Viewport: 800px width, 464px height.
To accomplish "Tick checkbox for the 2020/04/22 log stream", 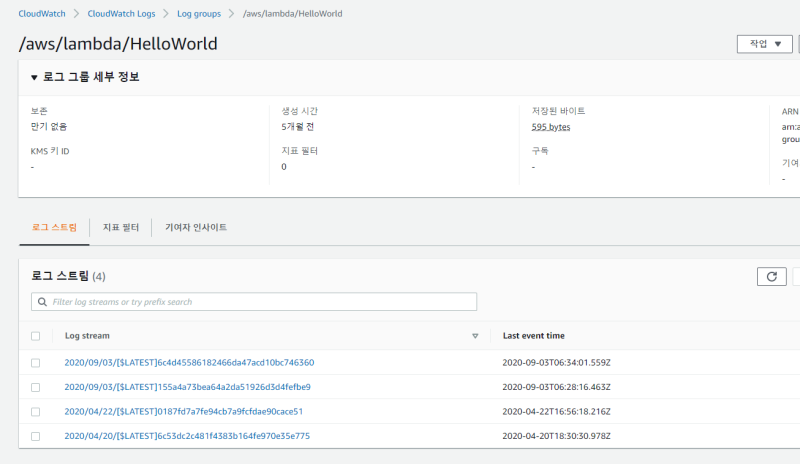I will 36,411.
